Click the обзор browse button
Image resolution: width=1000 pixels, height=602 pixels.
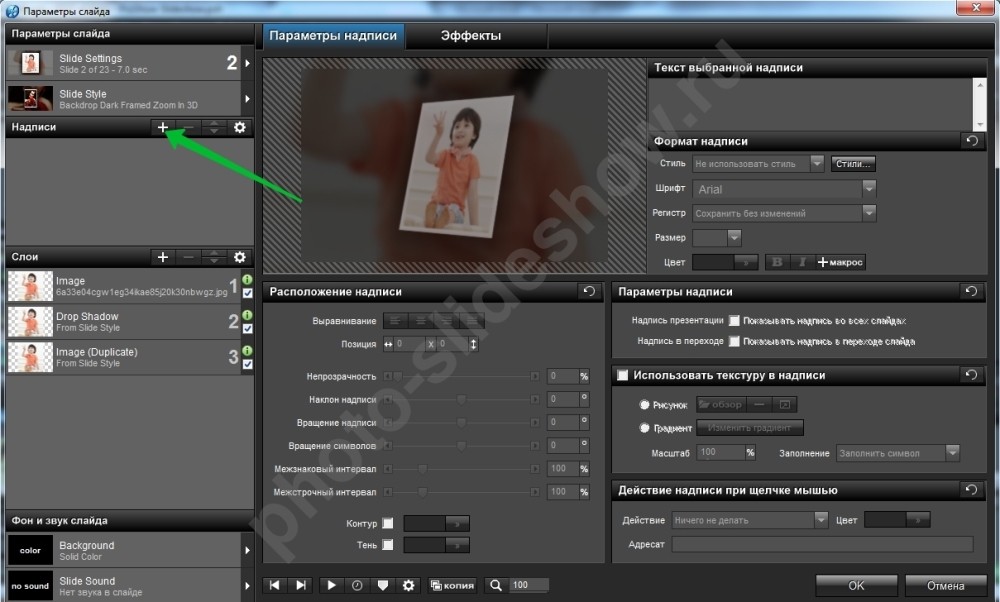721,404
